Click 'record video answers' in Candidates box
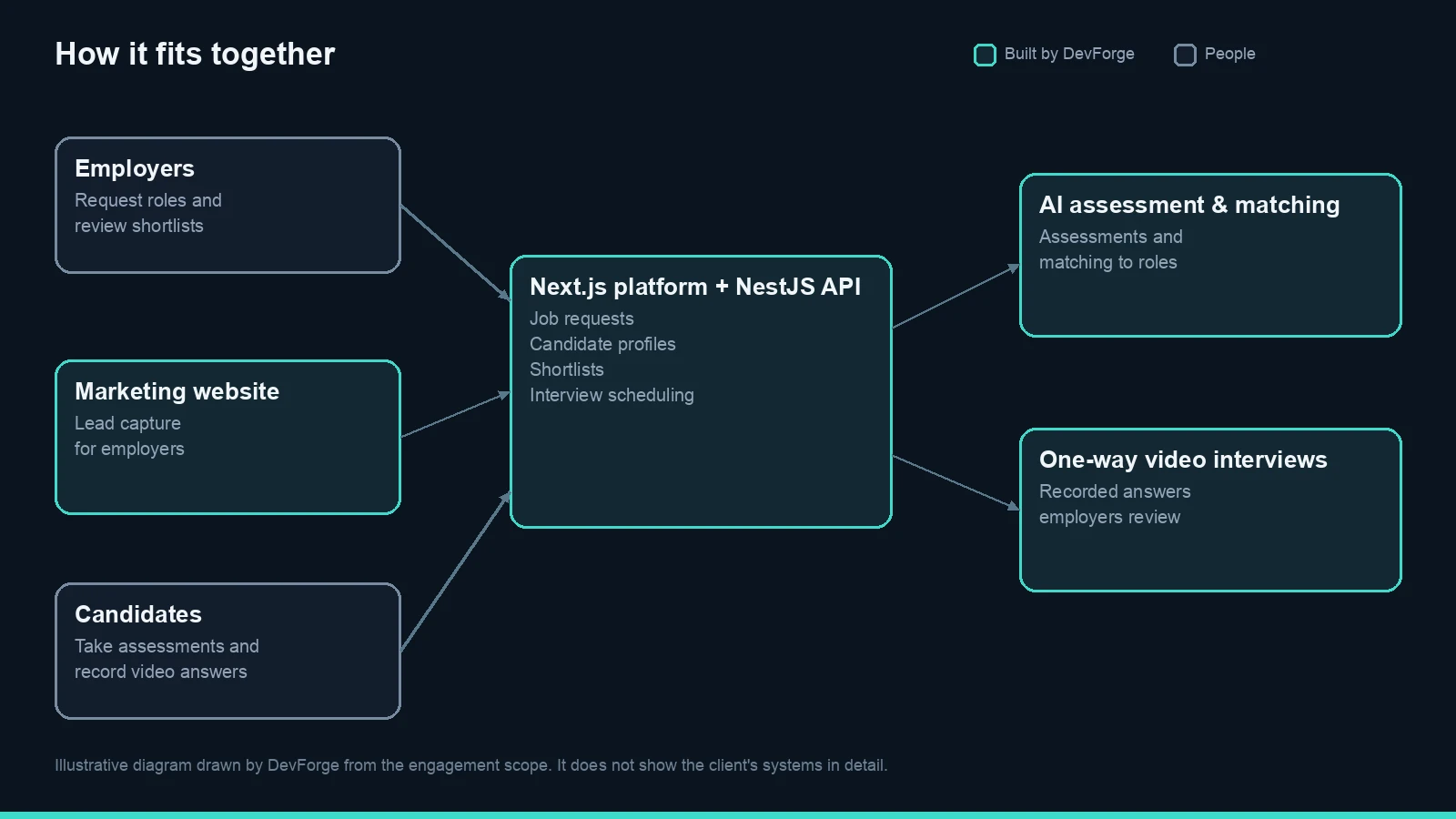Viewport: 1456px width, 819px height. [x=161, y=672]
